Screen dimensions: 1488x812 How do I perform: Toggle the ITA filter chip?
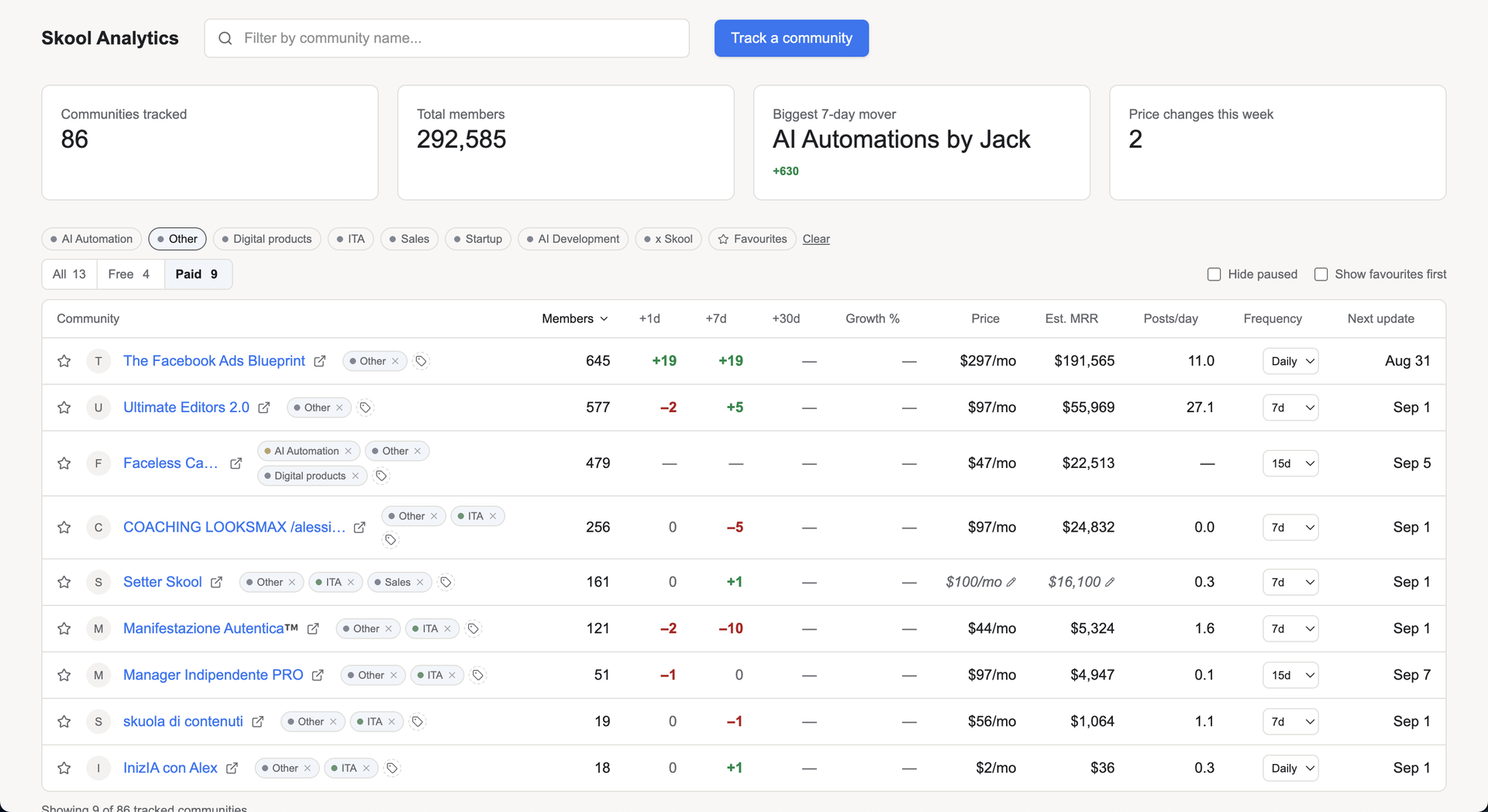350,239
